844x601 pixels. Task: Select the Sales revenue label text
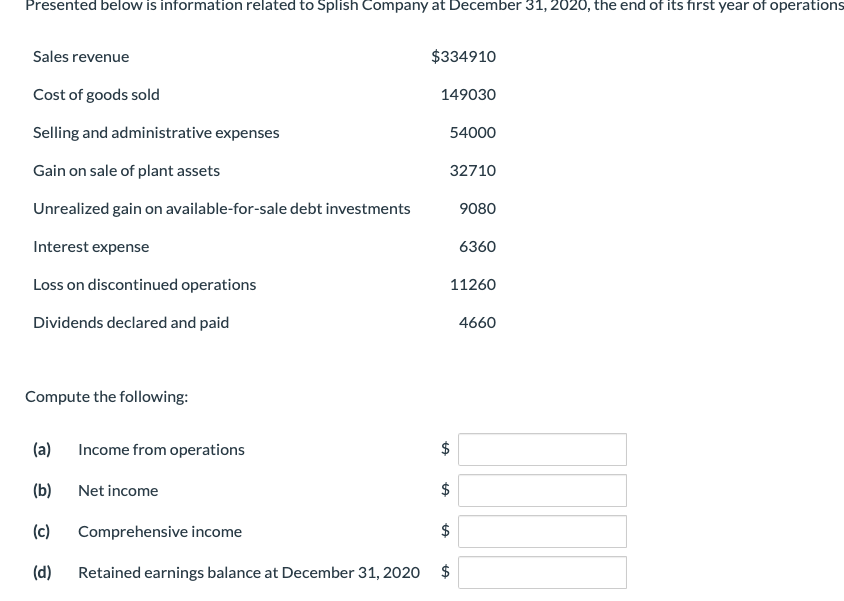pyautogui.click(x=81, y=56)
